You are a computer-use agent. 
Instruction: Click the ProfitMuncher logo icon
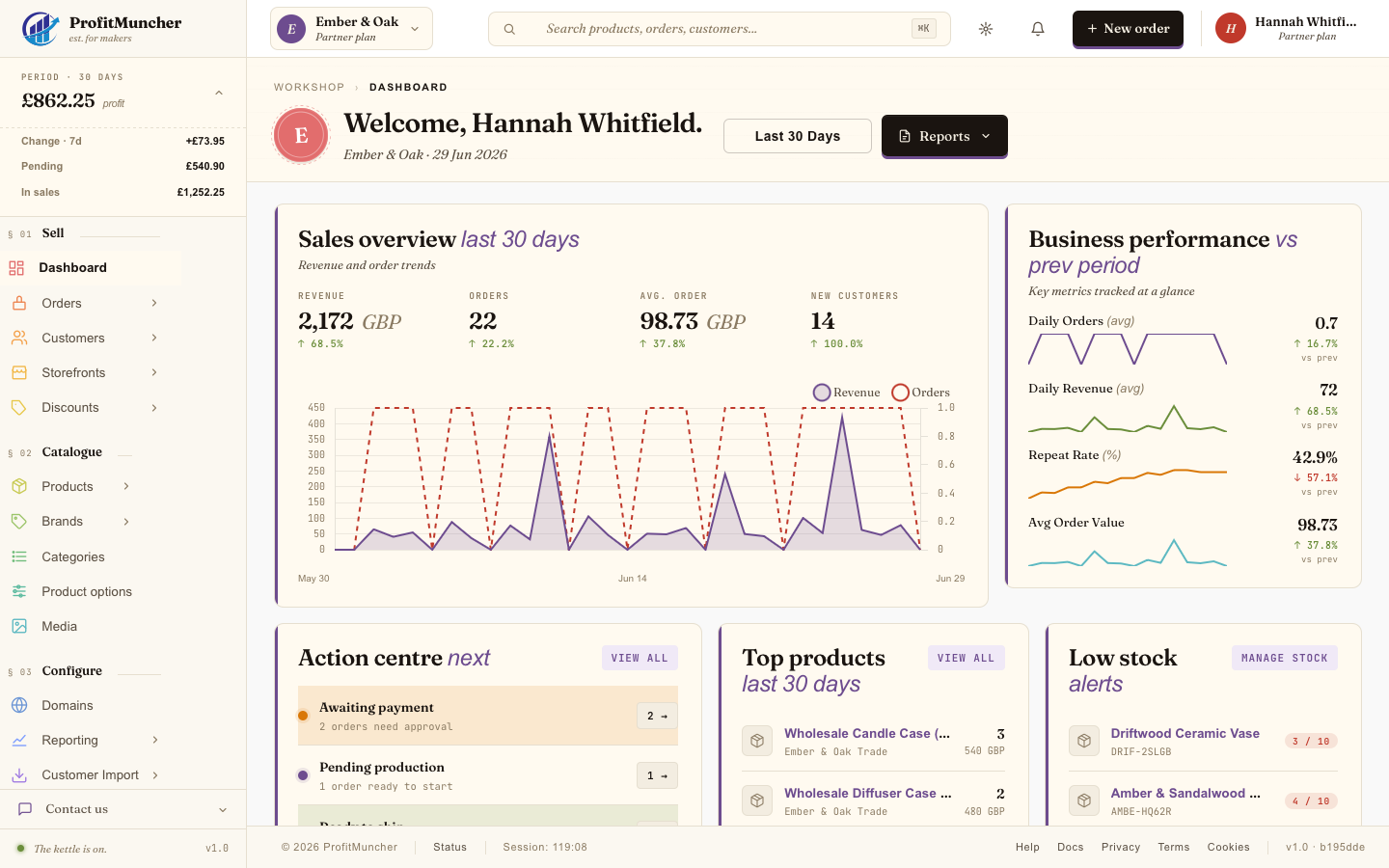(40, 29)
